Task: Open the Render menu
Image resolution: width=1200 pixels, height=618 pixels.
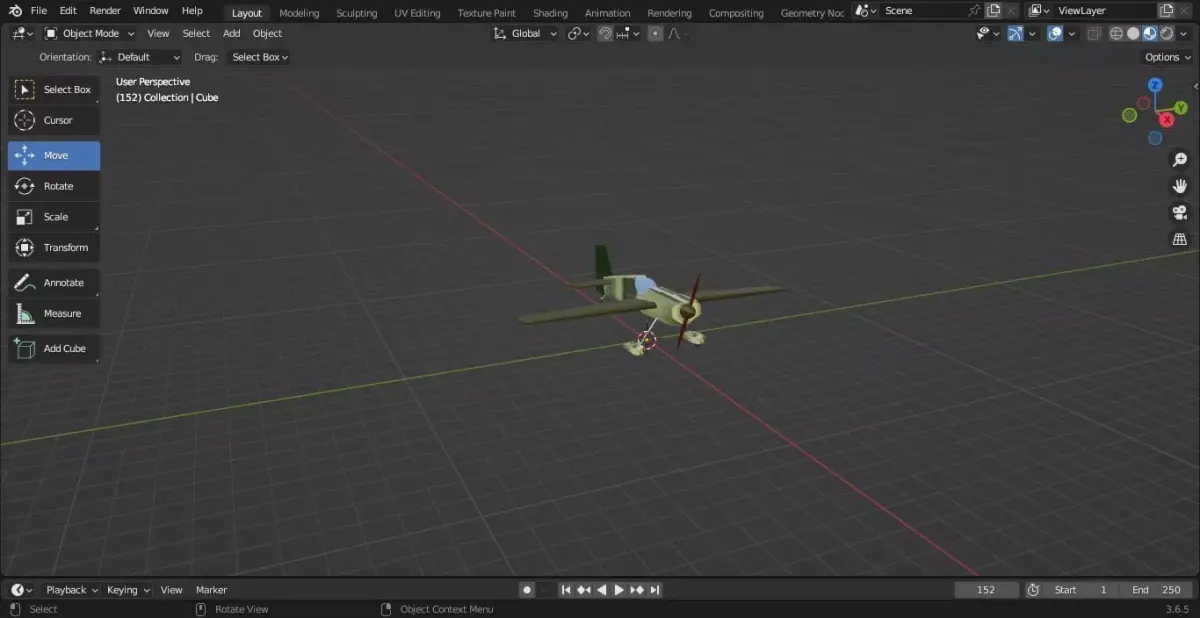Action: coord(105,11)
